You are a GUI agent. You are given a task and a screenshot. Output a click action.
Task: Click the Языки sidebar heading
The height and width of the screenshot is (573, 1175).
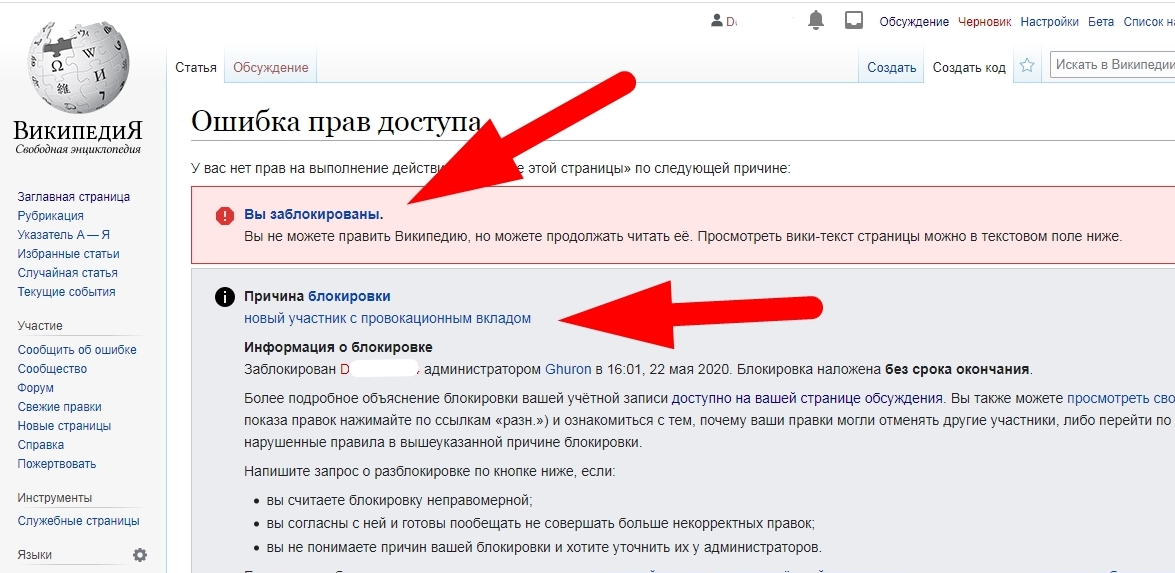[x=34, y=555]
